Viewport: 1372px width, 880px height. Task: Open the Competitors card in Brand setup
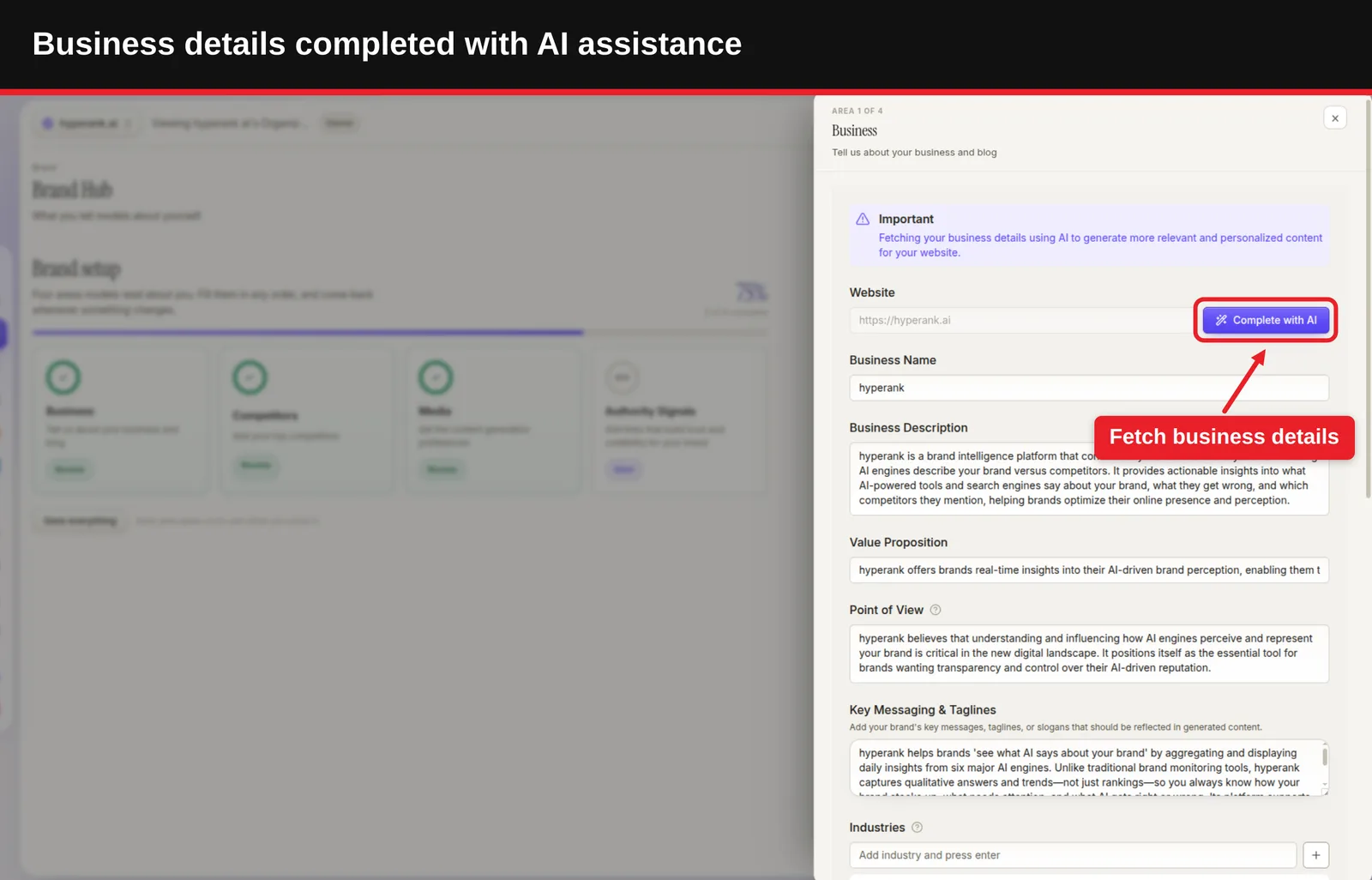(307, 420)
